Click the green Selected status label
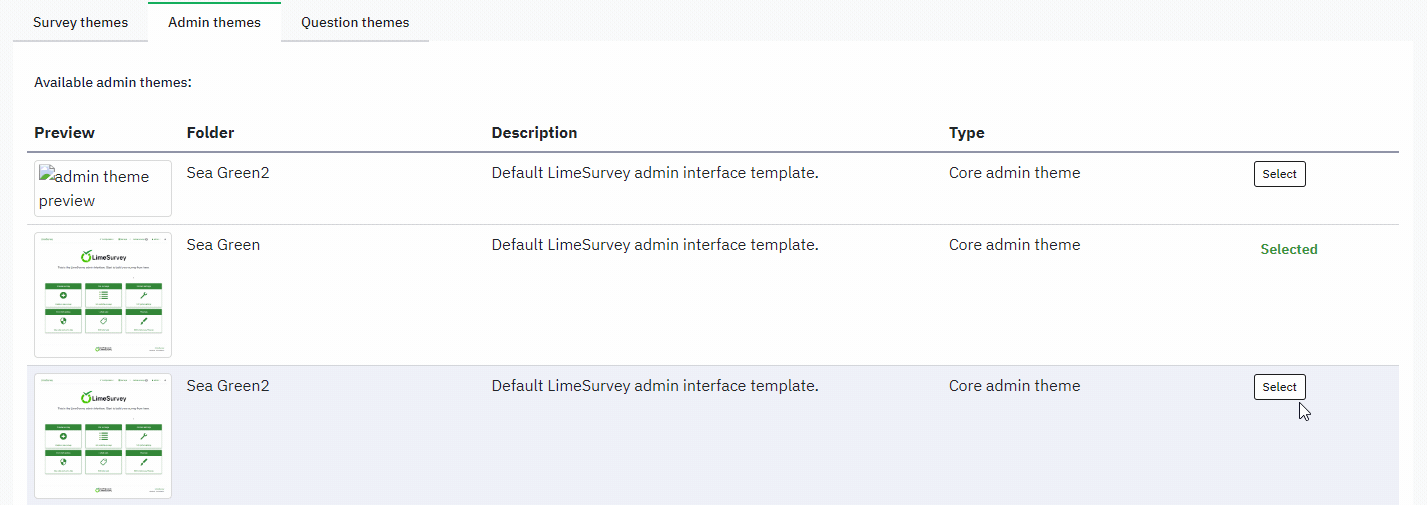This screenshot has height=505, width=1427. pyautogui.click(x=1288, y=249)
